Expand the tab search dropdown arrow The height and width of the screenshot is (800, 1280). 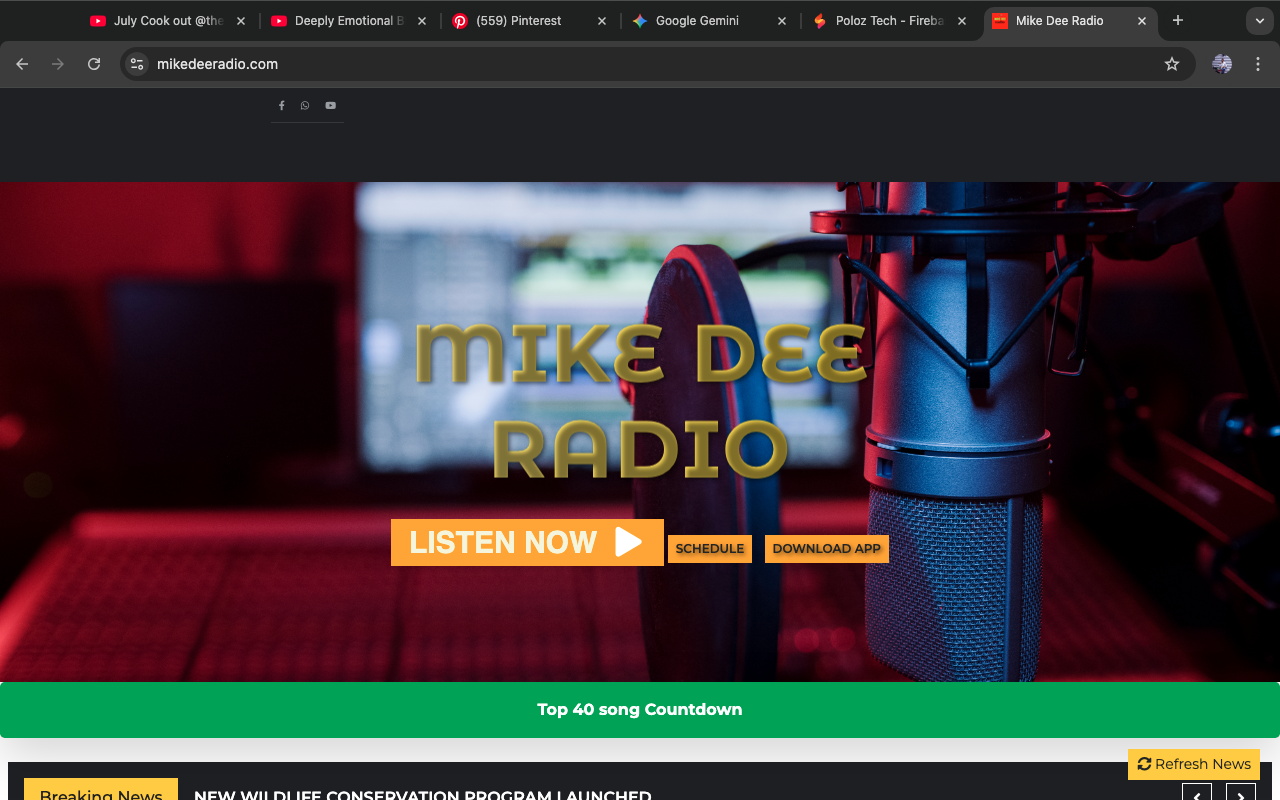point(1259,21)
